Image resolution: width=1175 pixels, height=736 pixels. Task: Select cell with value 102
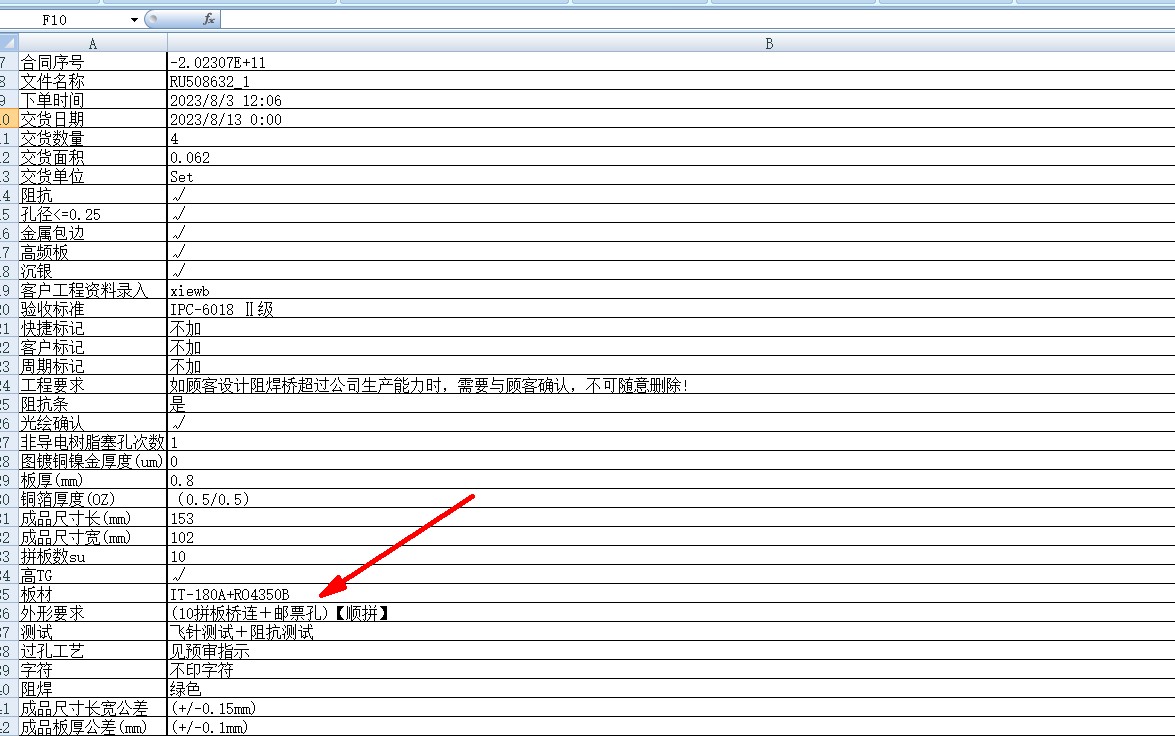click(x=671, y=537)
